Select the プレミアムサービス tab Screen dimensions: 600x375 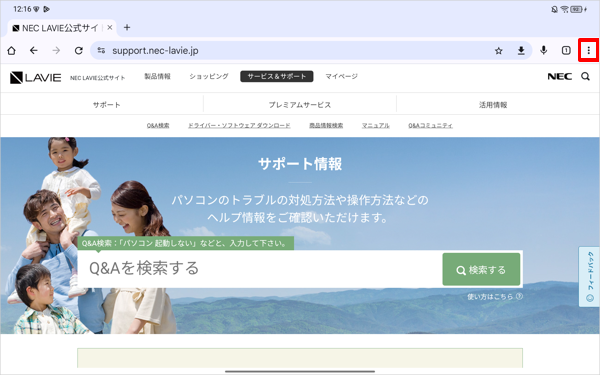300,104
